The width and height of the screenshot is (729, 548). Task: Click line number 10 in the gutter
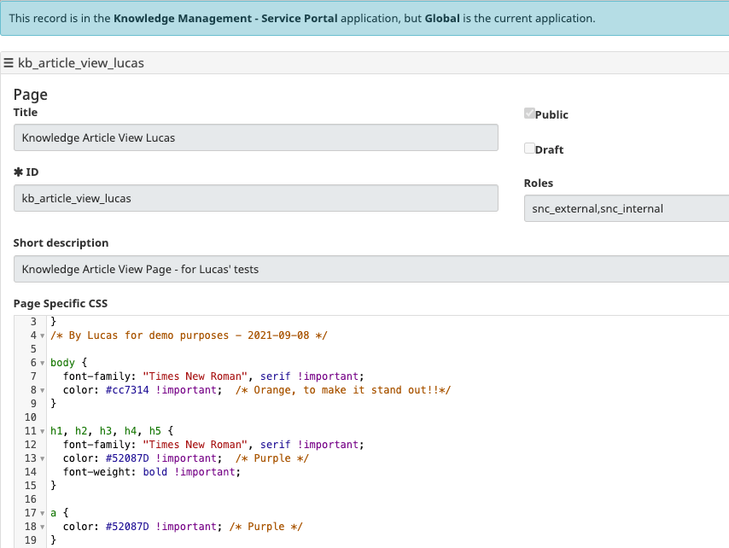pos(30,417)
